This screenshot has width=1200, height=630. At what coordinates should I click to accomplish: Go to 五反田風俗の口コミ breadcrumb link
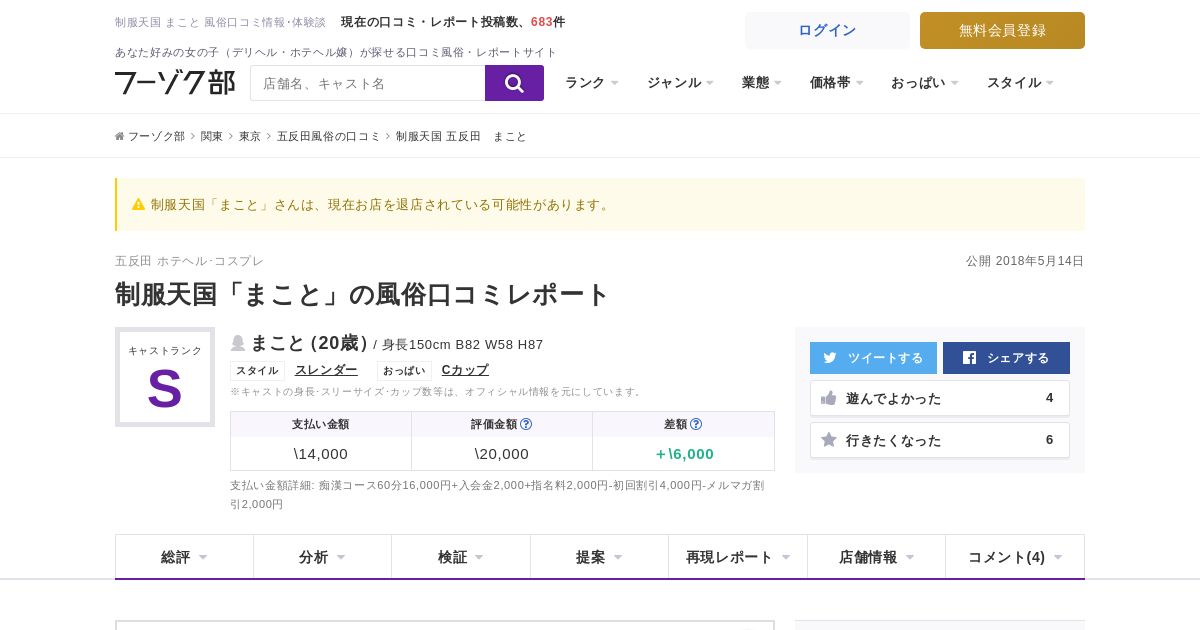point(328,136)
